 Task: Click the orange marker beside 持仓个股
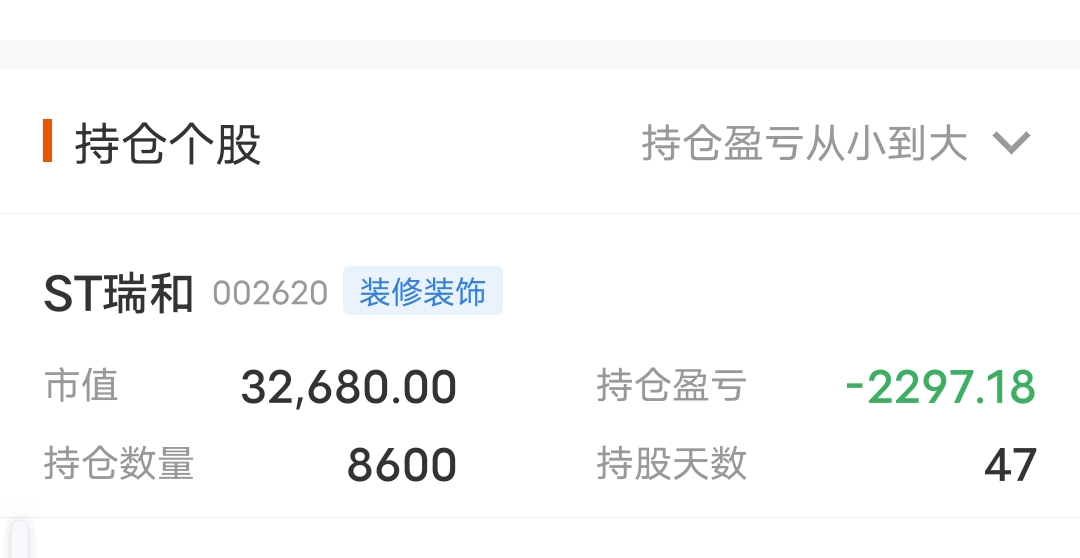coord(48,141)
